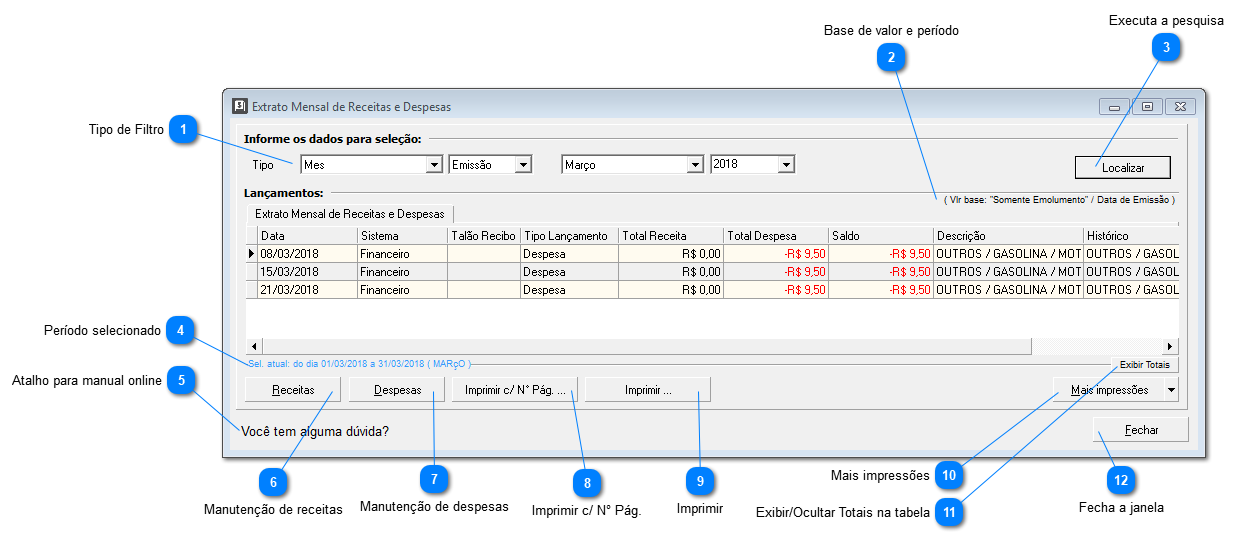Click the Fechar button

(1141, 429)
